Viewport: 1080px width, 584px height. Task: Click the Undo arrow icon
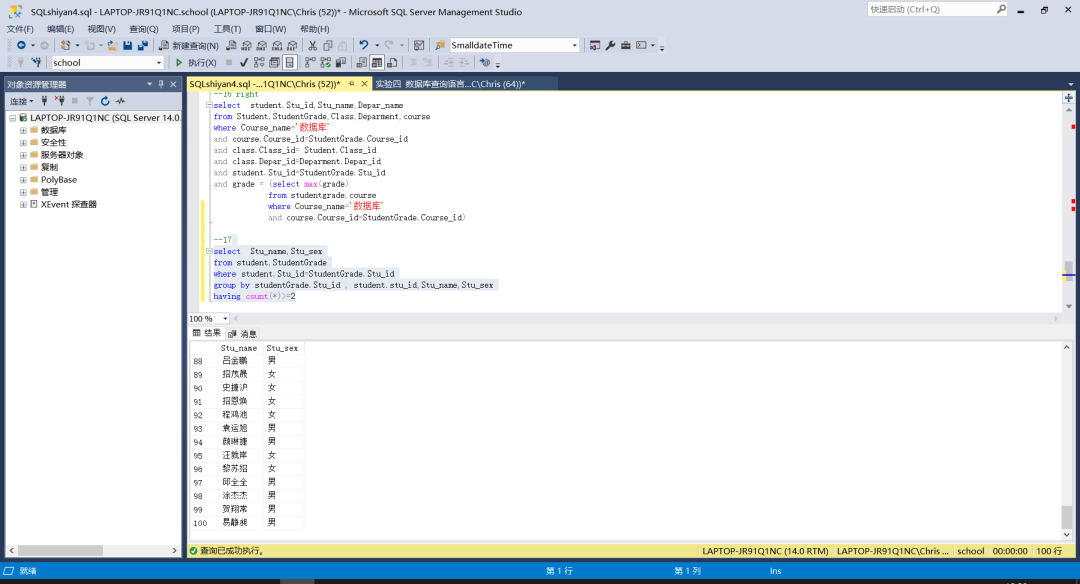click(x=364, y=46)
